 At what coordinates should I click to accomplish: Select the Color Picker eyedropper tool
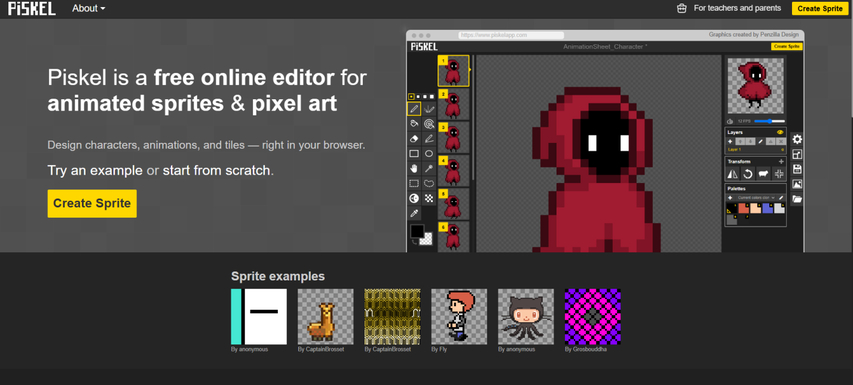pyautogui.click(x=414, y=213)
